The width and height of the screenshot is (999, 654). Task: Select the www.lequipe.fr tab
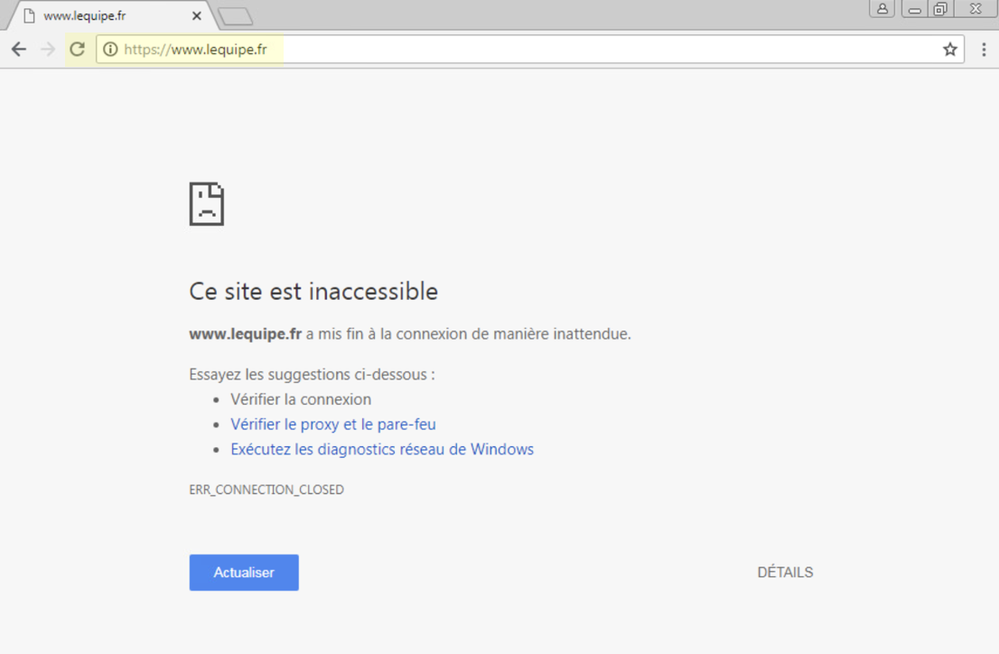111,16
